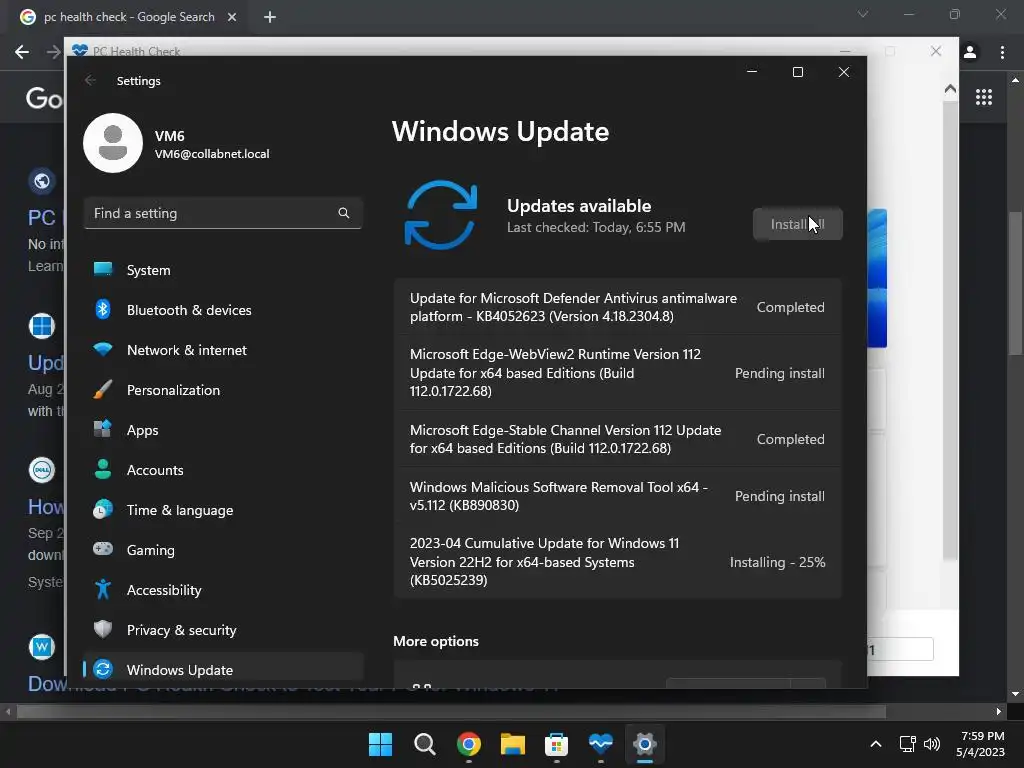Click the Installing - 25% status
Viewport: 1024px width, 768px height.
click(x=777, y=562)
